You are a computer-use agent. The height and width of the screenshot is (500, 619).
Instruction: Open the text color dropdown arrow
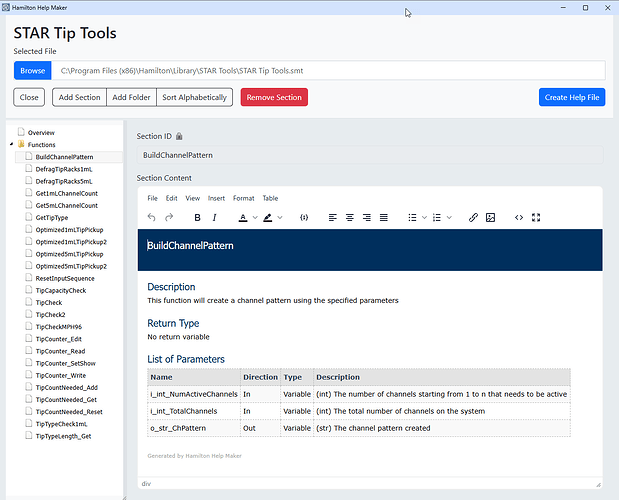255,217
